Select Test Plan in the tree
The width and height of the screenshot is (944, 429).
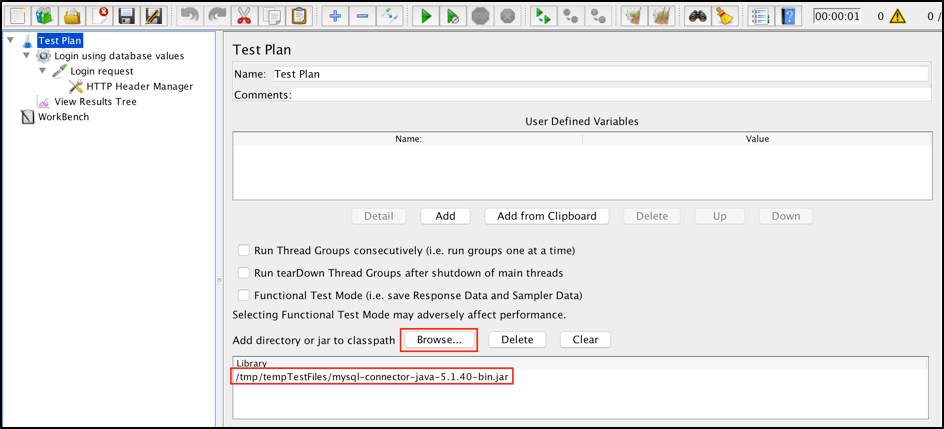(x=60, y=41)
